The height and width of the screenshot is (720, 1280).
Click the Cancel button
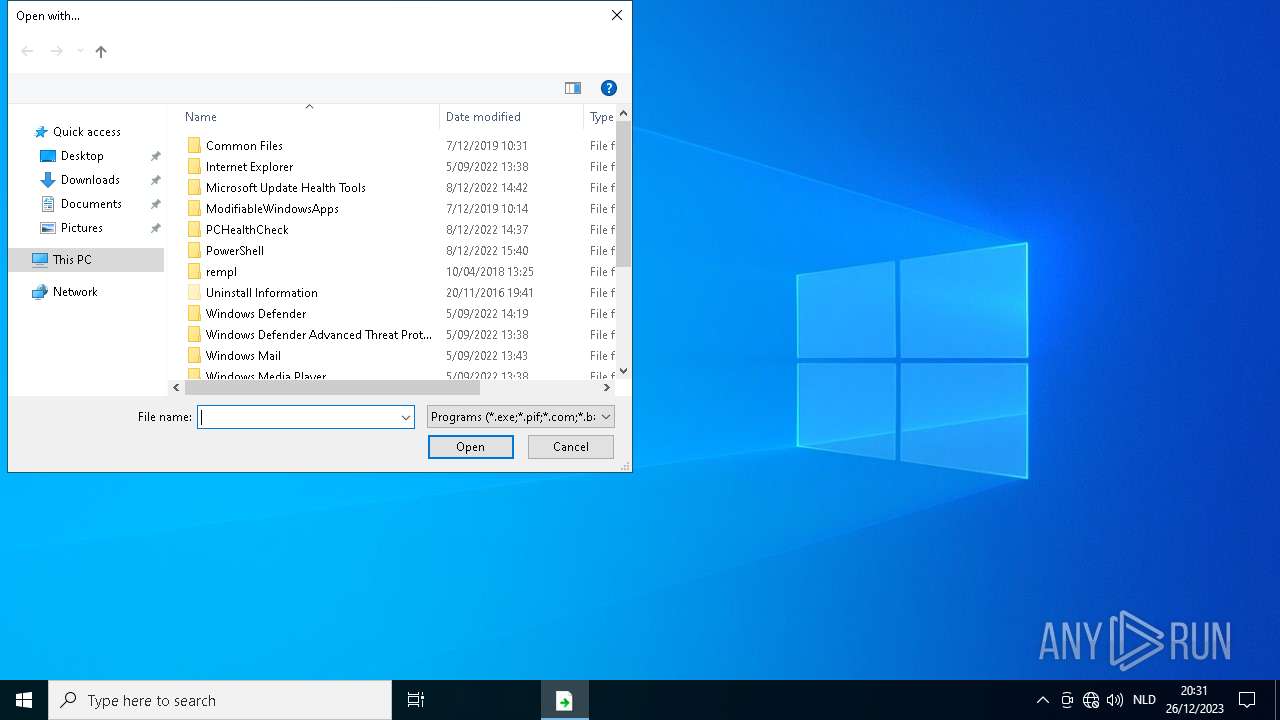click(x=571, y=447)
